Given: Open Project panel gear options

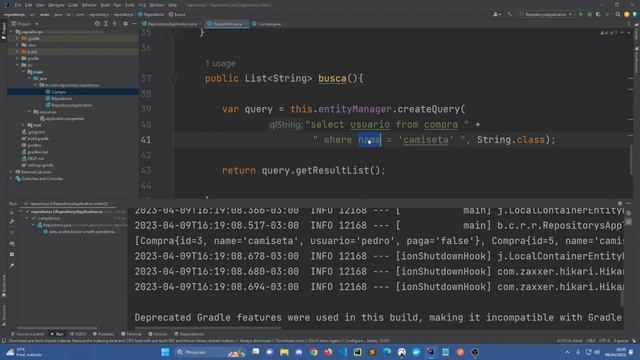Looking at the screenshot, I should [125, 24].
